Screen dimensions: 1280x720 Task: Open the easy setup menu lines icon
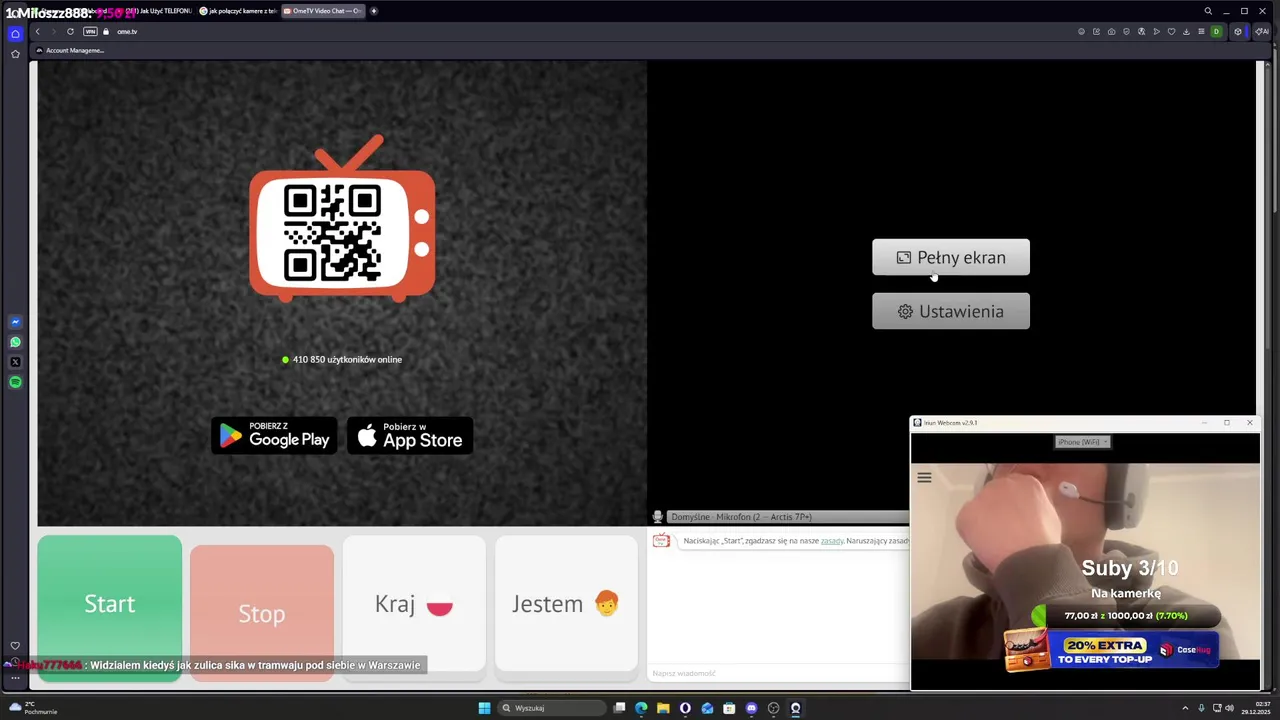[x=1201, y=31]
